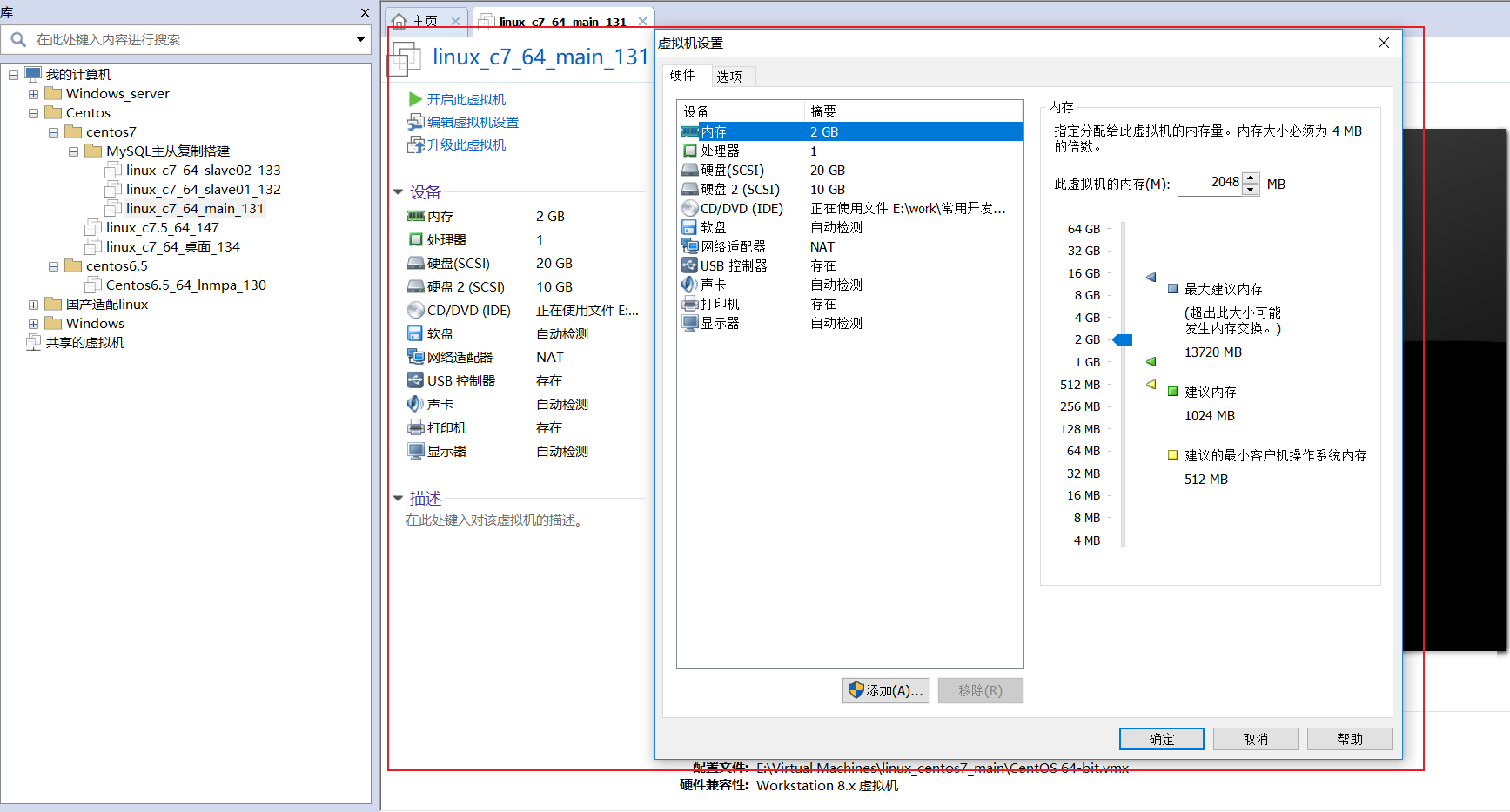
Task: Click the sound card 声卡 icon in the dialog list
Action: point(689,285)
